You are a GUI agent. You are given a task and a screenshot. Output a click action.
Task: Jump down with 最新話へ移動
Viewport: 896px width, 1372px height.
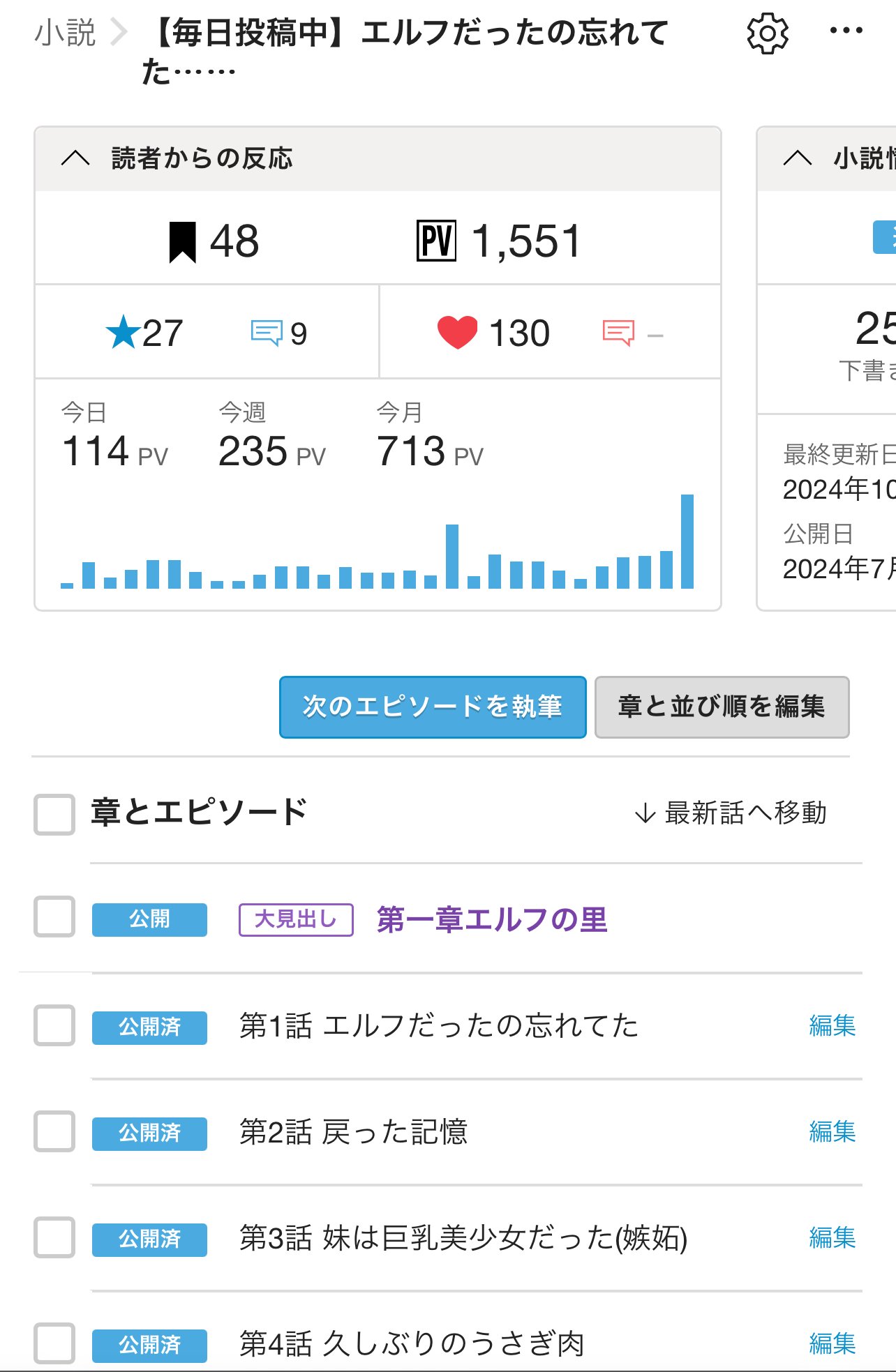(730, 813)
